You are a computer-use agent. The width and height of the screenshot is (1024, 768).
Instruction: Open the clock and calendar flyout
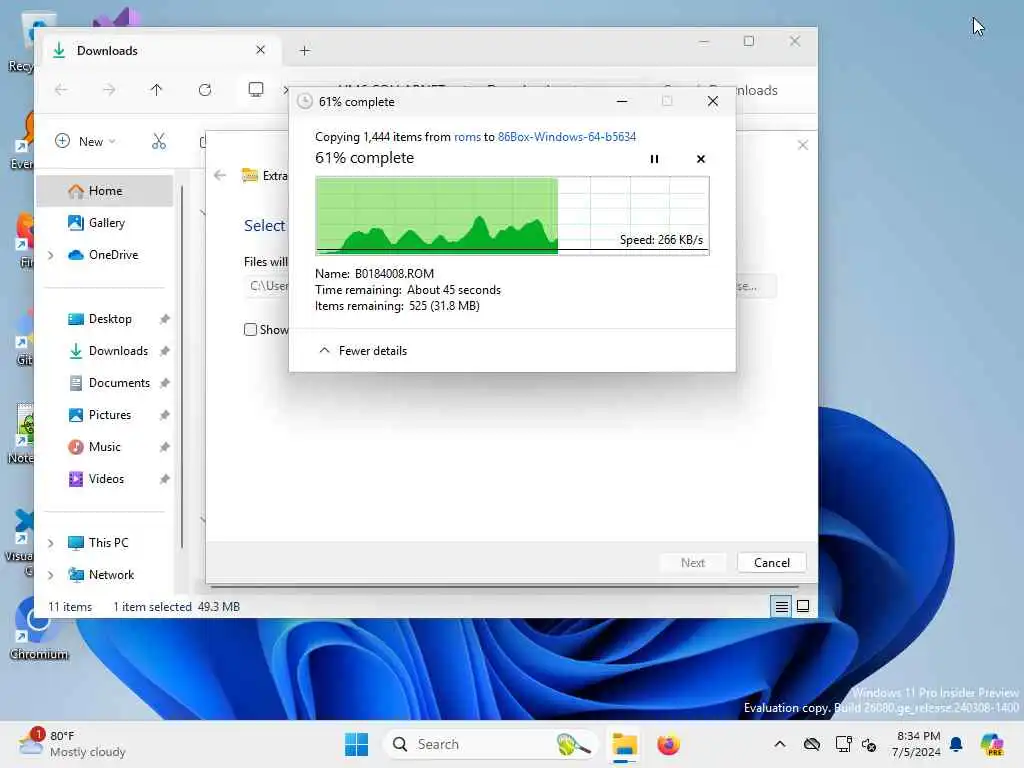[x=917, y=744]
